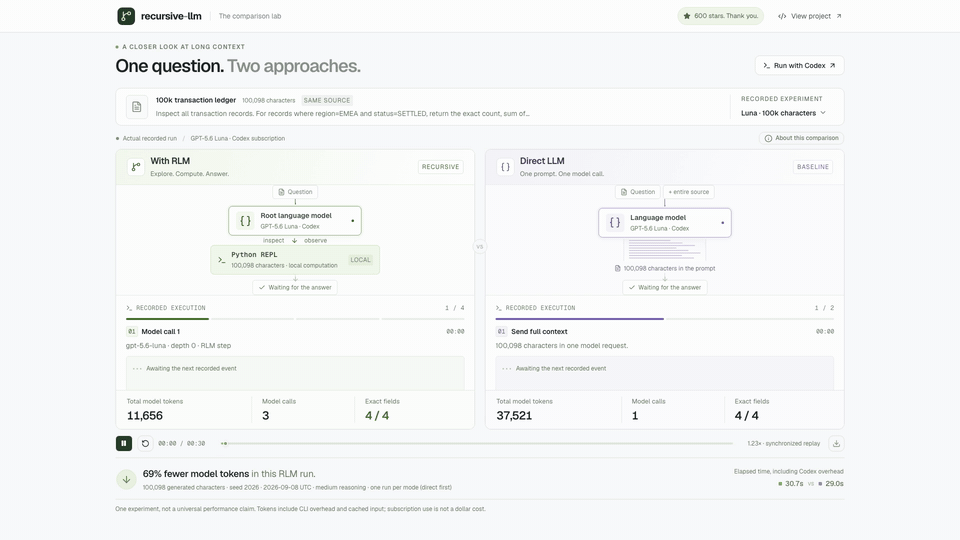Click the document icon beside transaction ledger
The height and width of the screenshot is (540, 960).
point(137,107)
